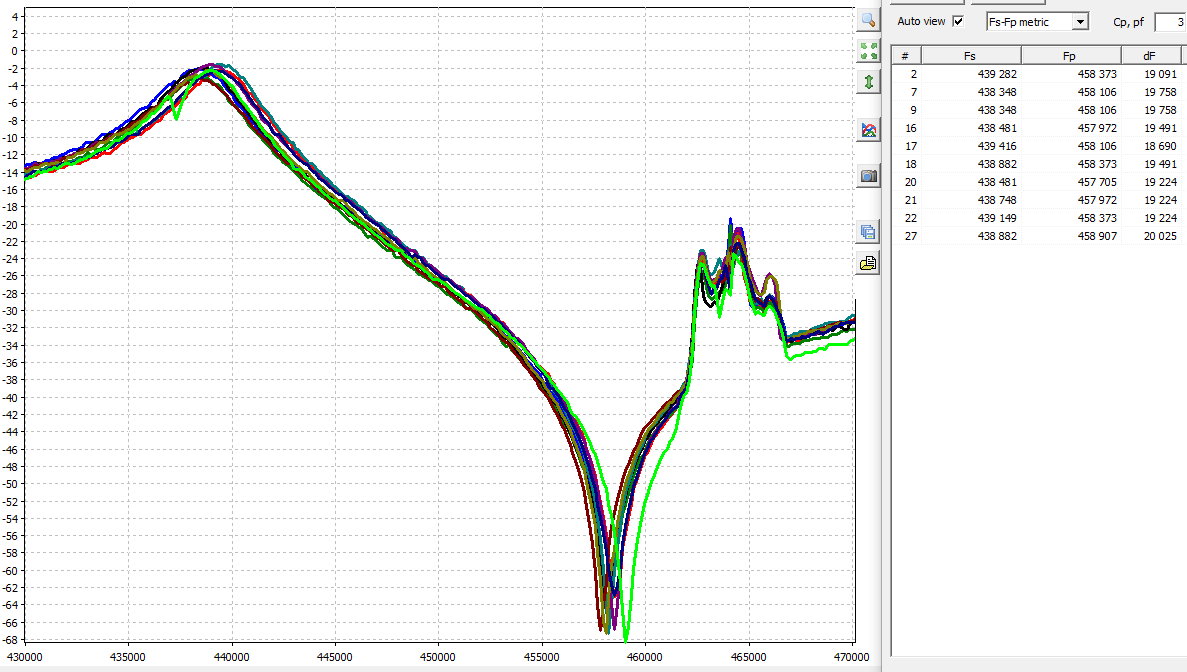Click the dF column header
Screen dimensions: 1187x672
tap(1150, 55)
